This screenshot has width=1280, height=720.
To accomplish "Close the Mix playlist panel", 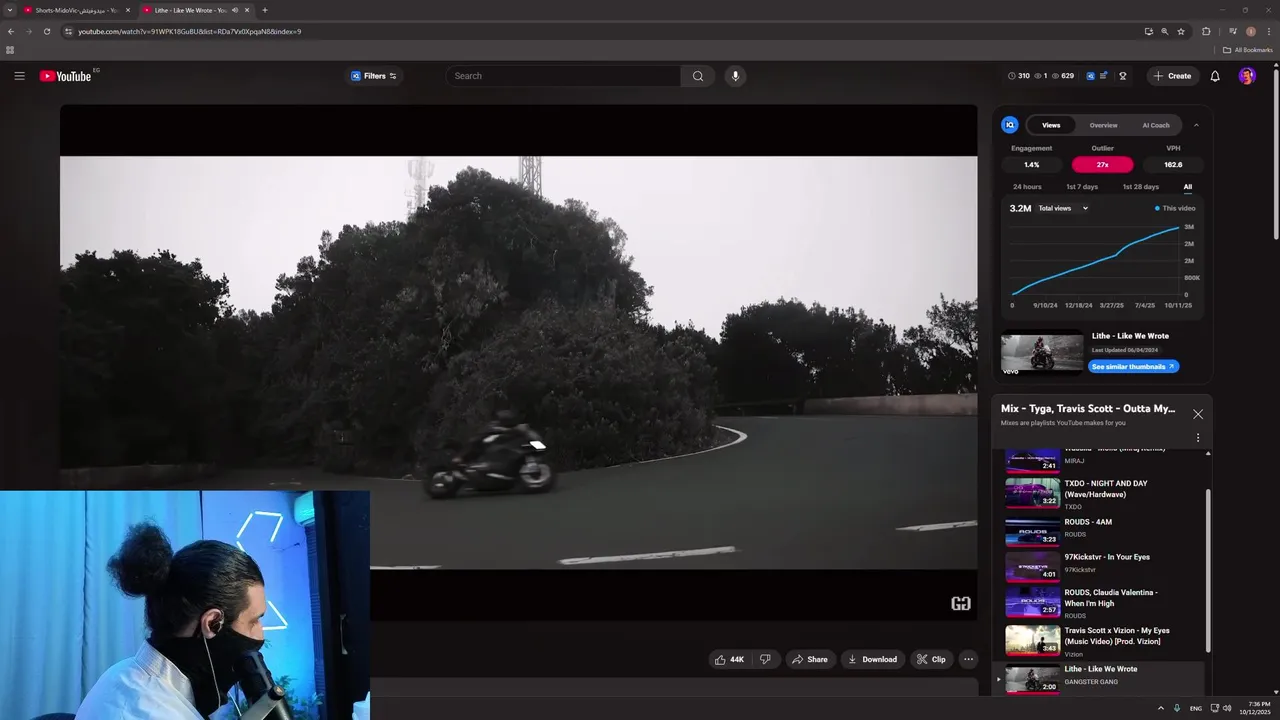I will 1198,414.
